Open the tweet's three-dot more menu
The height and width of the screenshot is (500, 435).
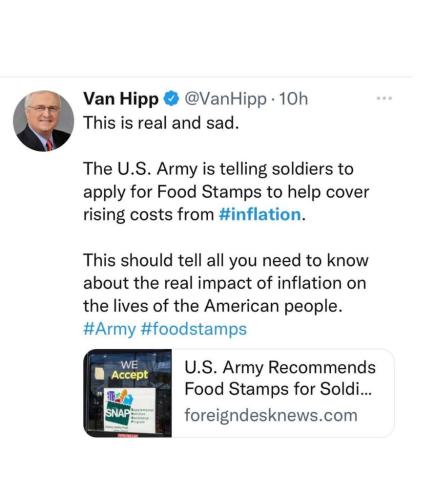(384, 98)
